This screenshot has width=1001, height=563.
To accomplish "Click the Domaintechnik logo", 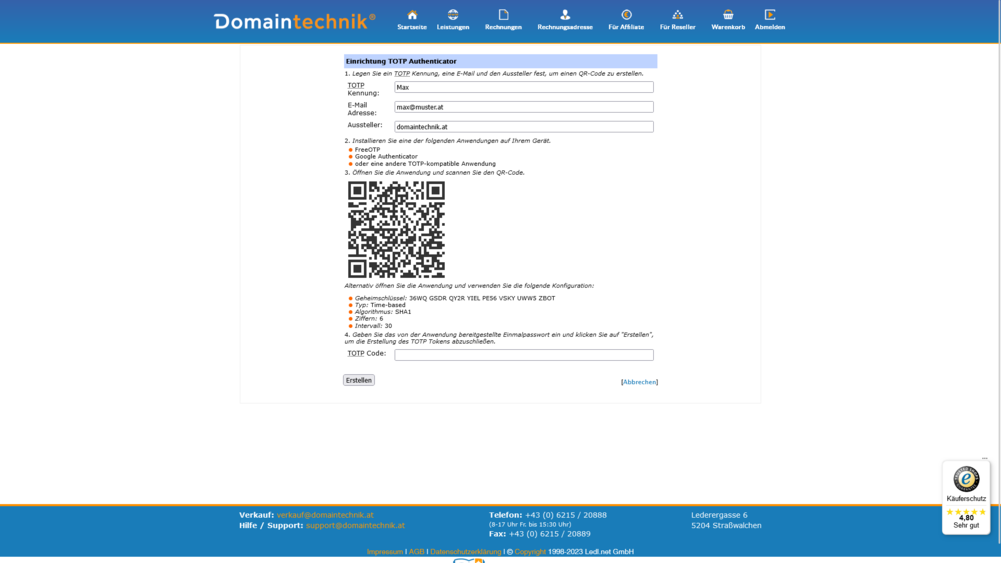I will pyautogui.click(x=294, y=21).
